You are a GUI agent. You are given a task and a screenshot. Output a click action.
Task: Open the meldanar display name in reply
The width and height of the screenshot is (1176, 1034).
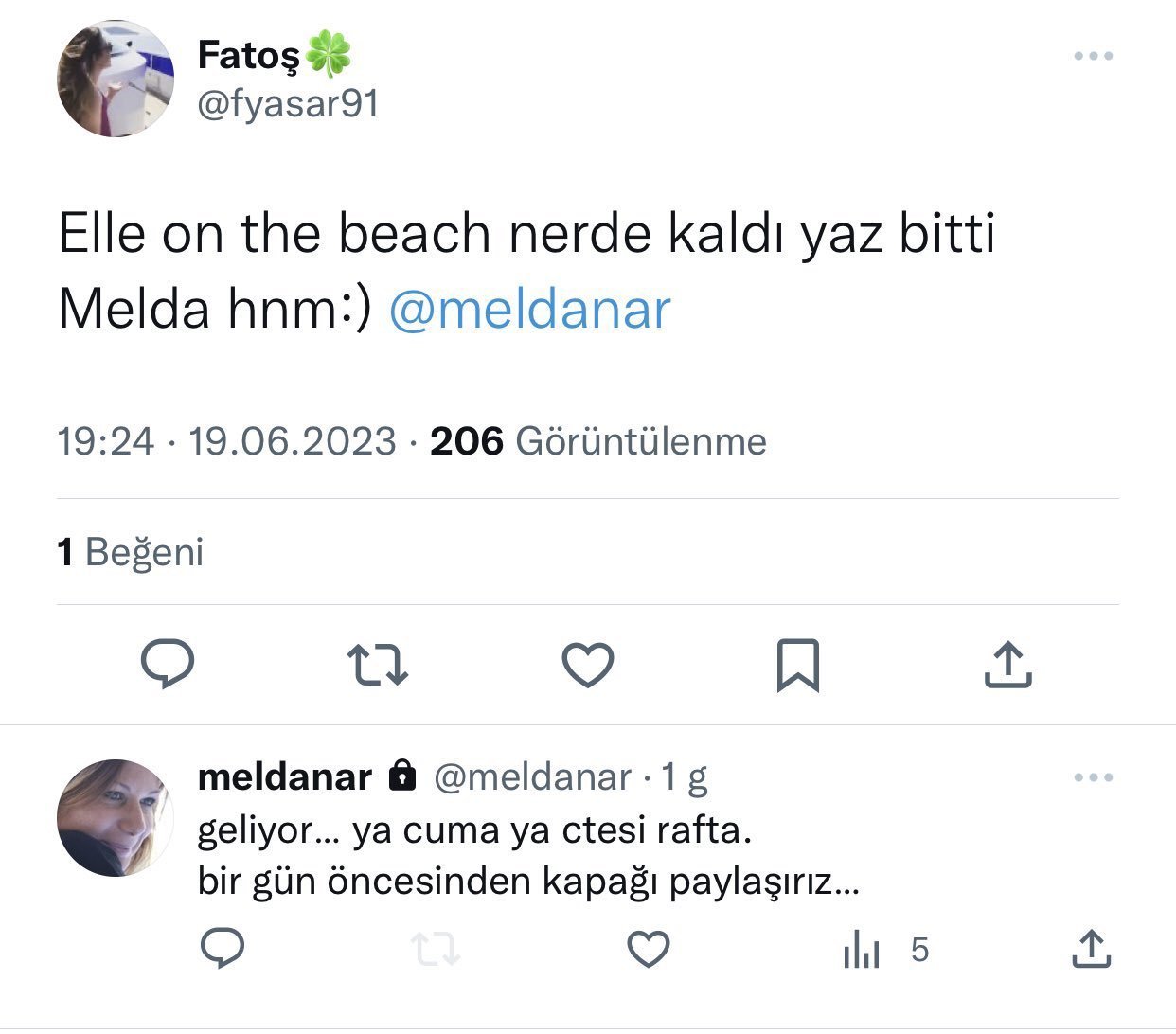[284, 777]
